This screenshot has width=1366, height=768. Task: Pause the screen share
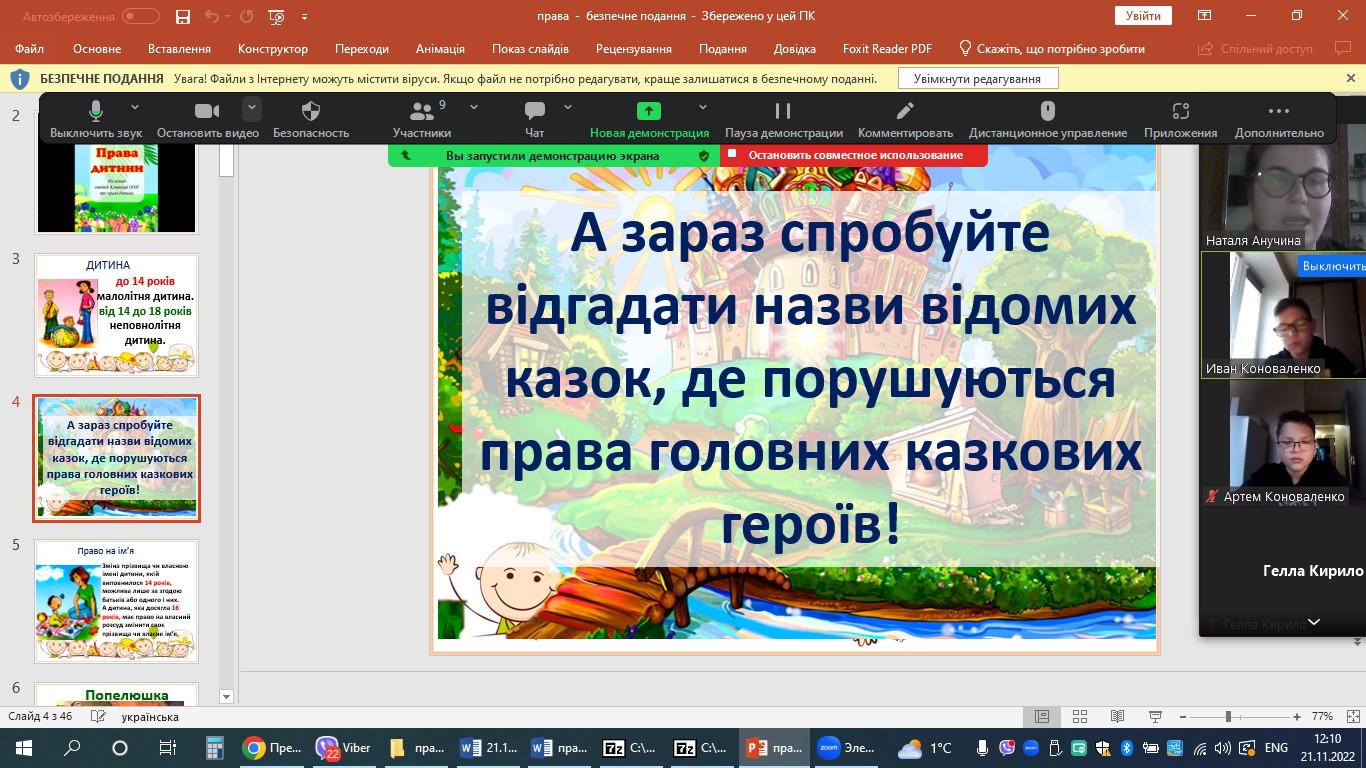tap(783, 119)
